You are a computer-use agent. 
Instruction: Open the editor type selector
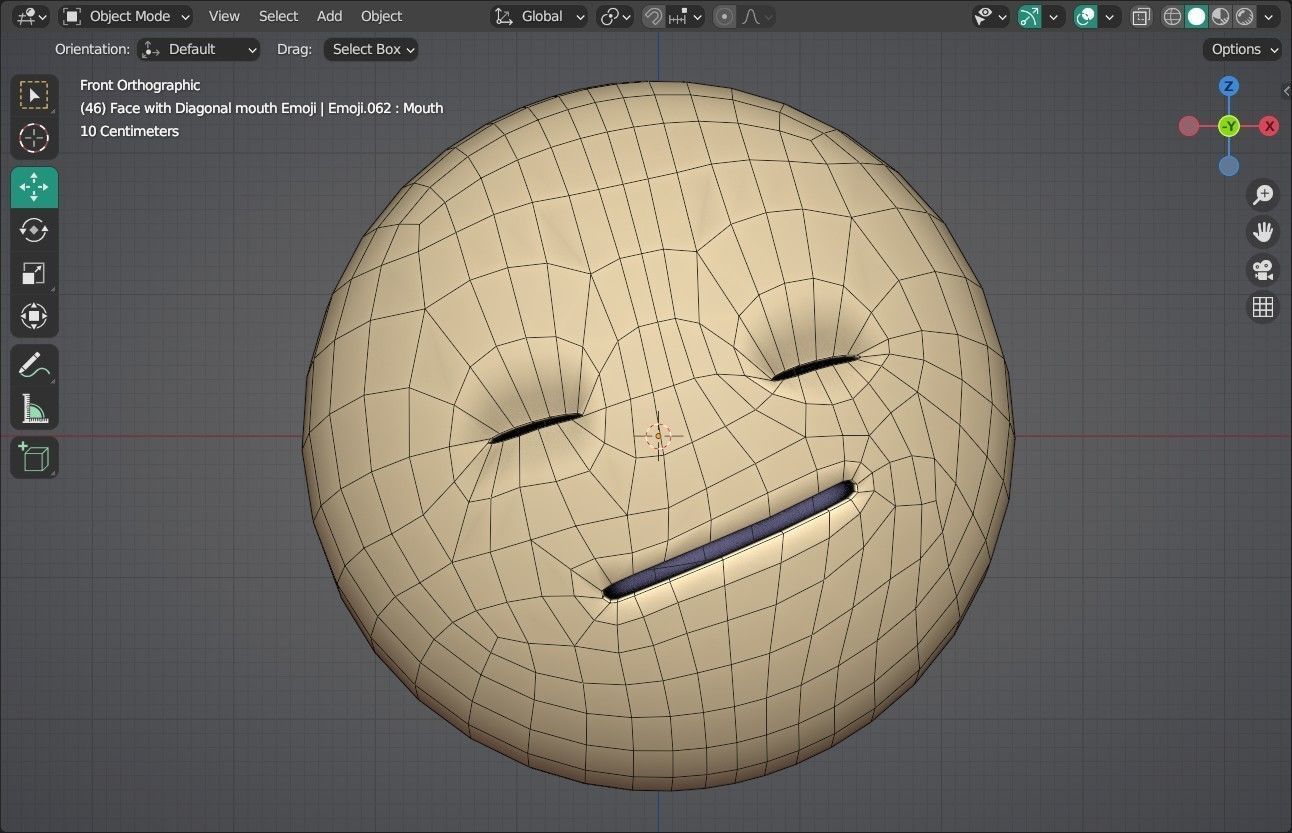31,16
